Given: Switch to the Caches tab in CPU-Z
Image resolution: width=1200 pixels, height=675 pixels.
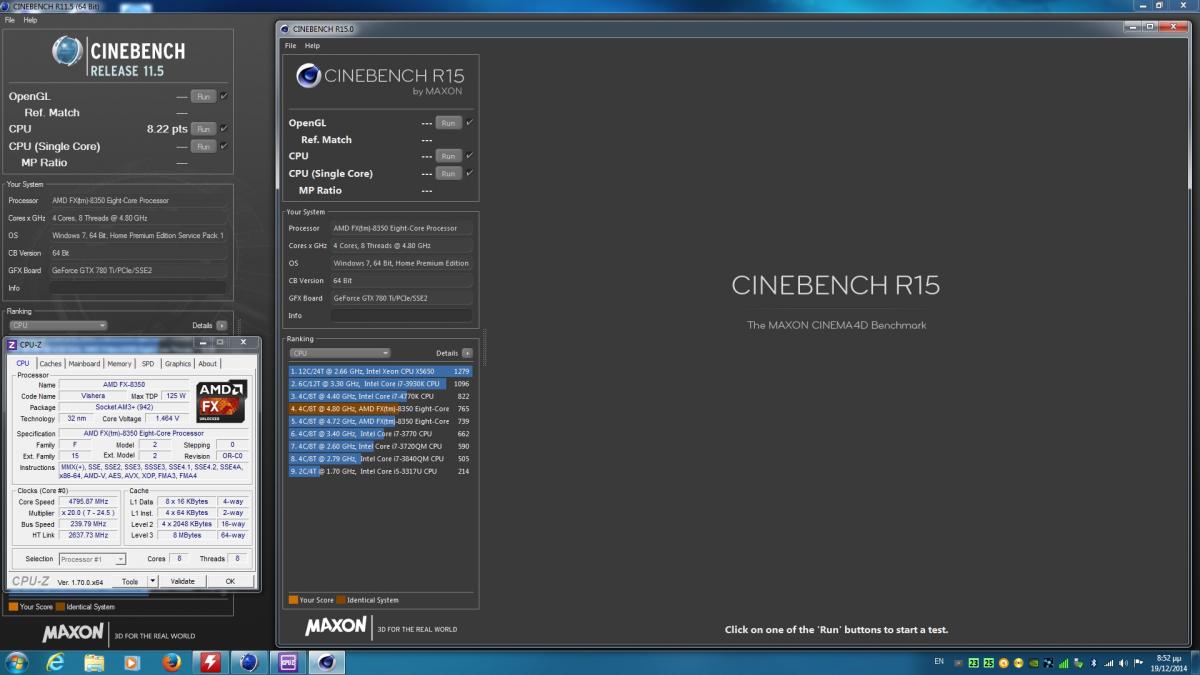Looking at the screenshot, I should point(50,364).
